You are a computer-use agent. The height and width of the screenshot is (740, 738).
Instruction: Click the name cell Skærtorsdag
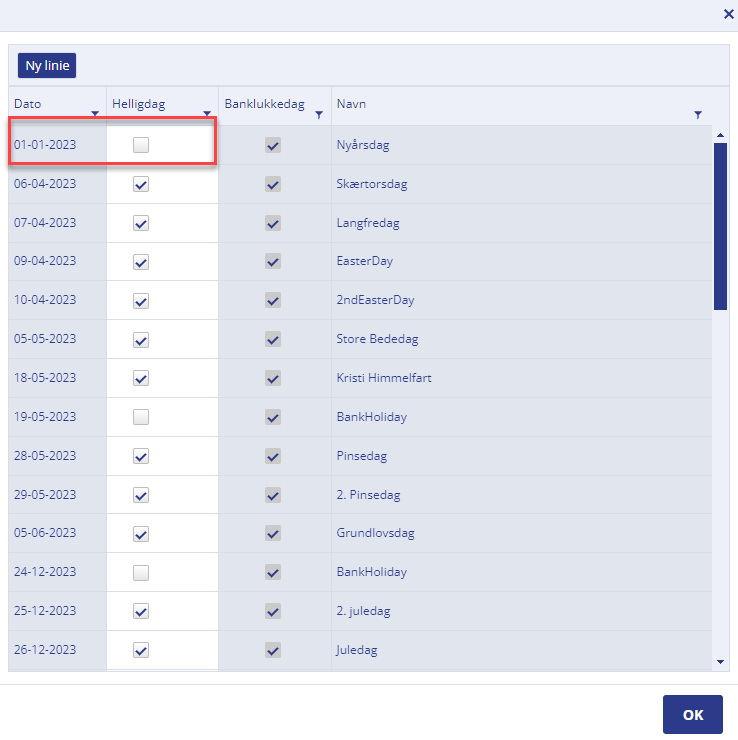click(521, 184)
